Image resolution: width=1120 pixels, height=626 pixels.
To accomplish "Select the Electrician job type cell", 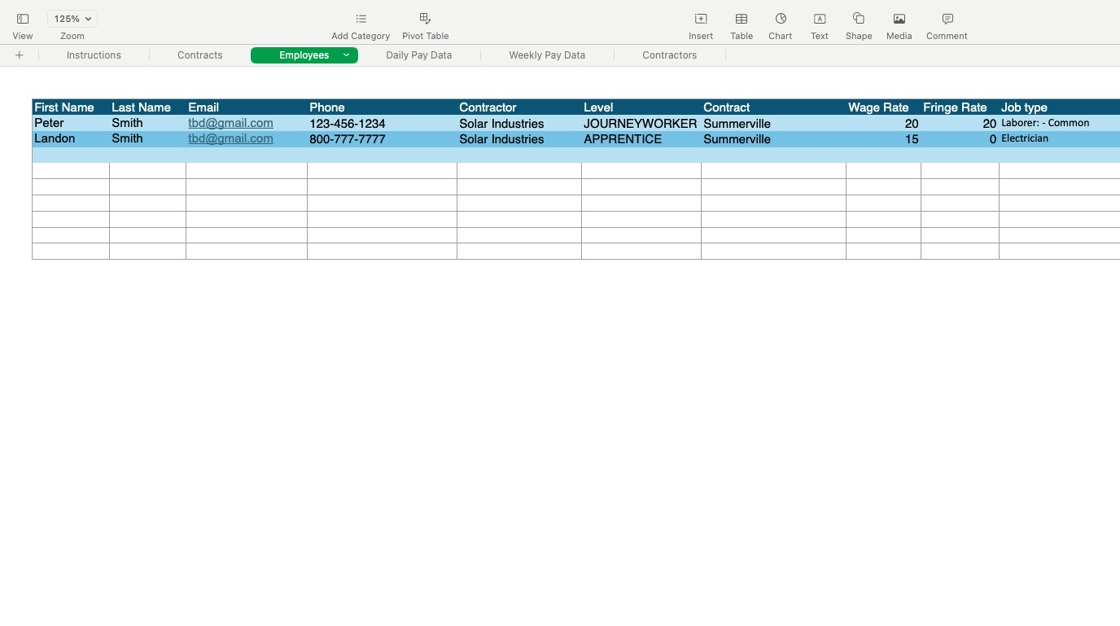I will 1059,139.
